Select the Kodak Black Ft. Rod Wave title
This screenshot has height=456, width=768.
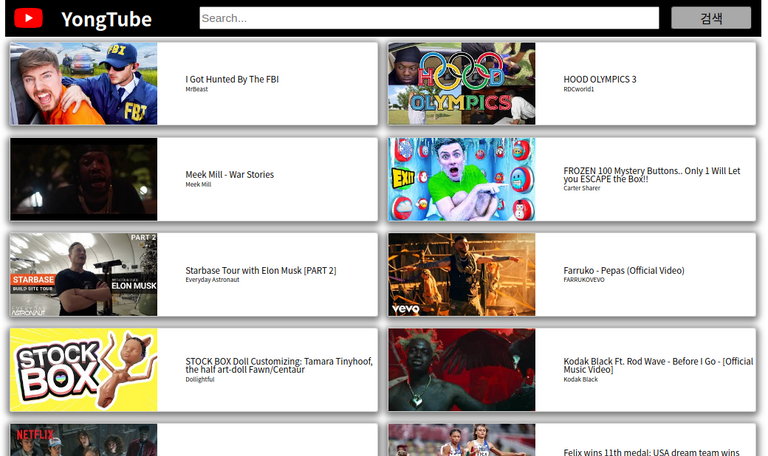[658, 365]
